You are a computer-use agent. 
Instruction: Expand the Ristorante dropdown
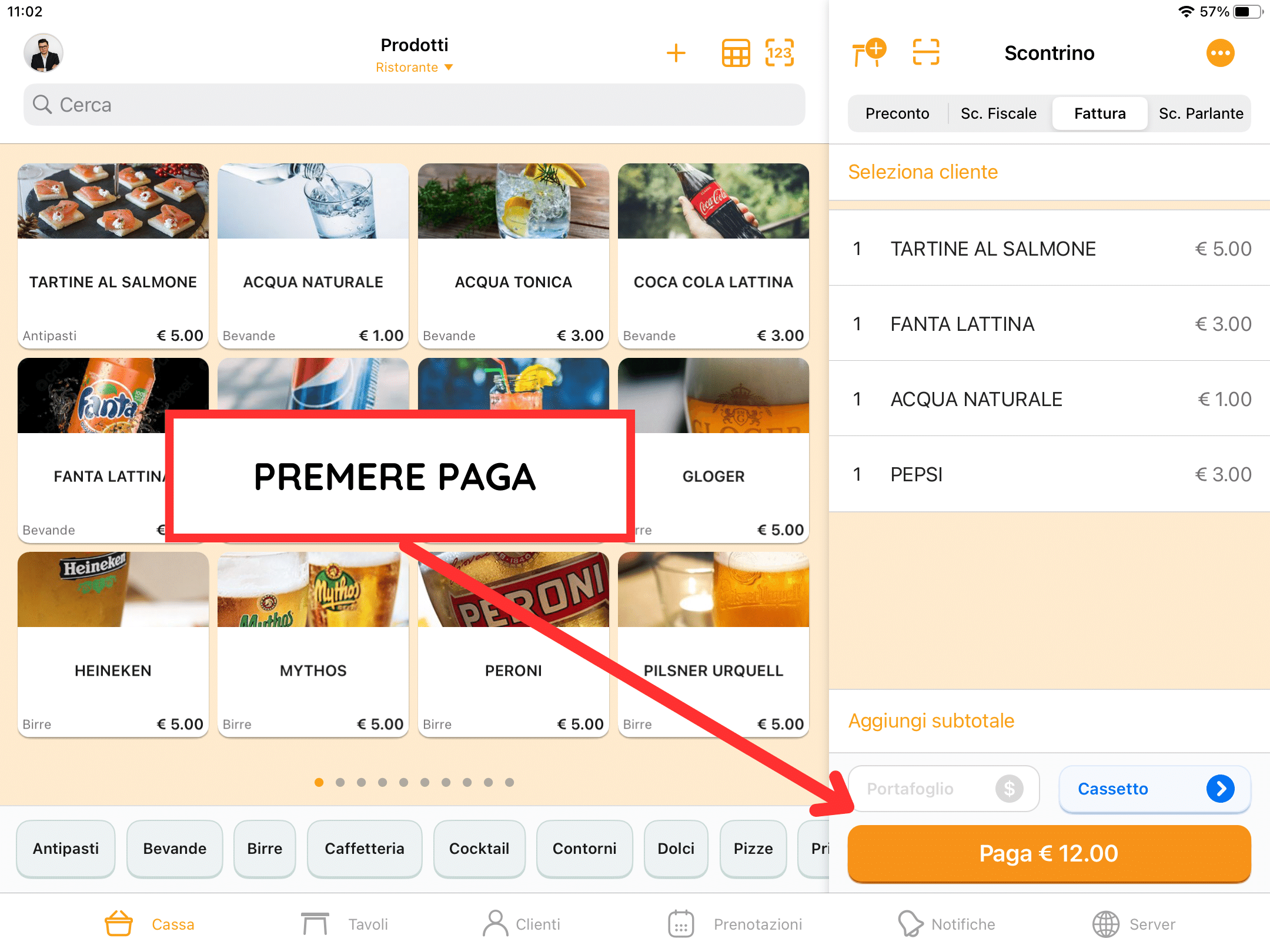point(415,68)
